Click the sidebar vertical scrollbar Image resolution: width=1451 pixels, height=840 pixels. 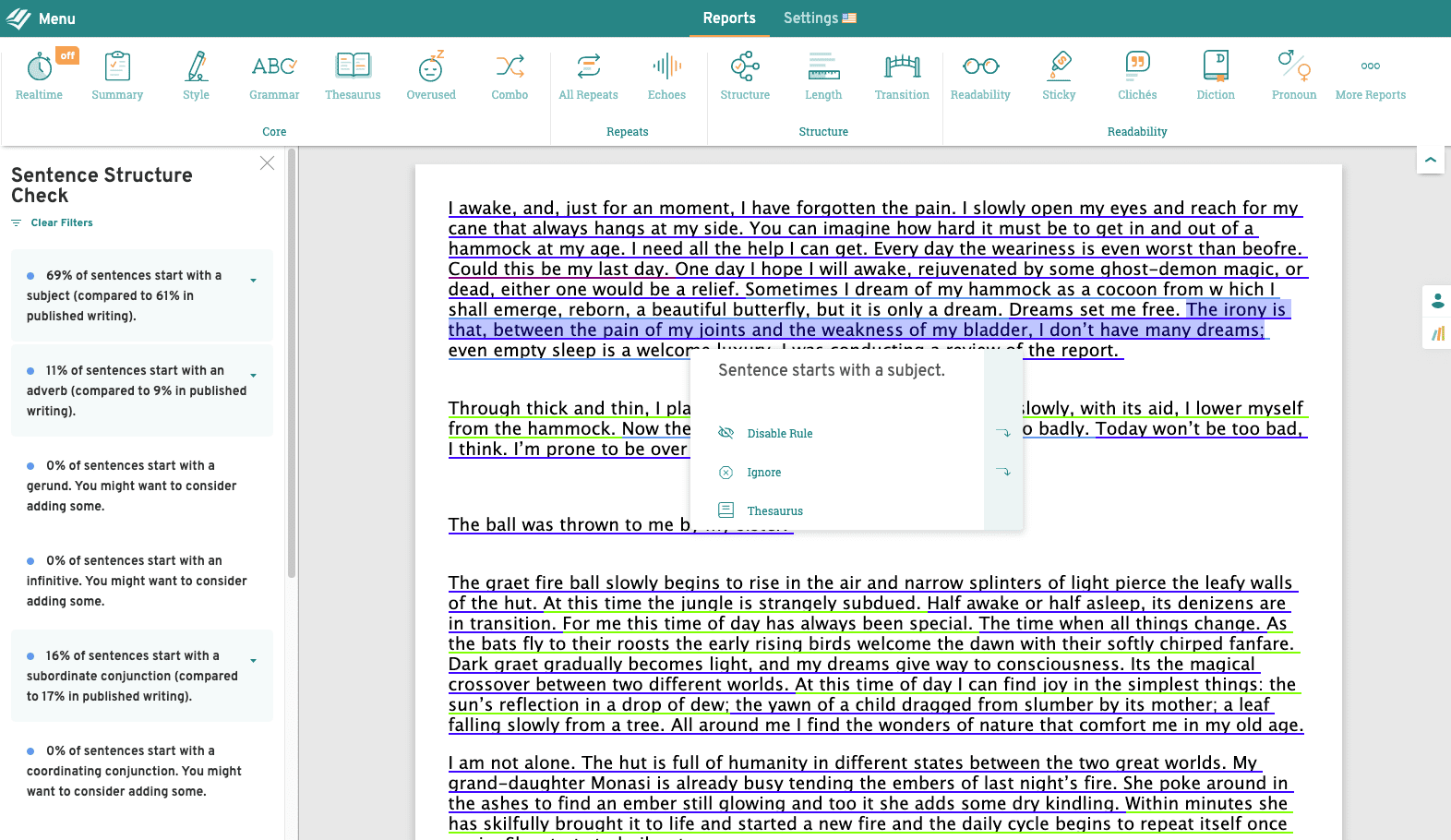(292, 369)
